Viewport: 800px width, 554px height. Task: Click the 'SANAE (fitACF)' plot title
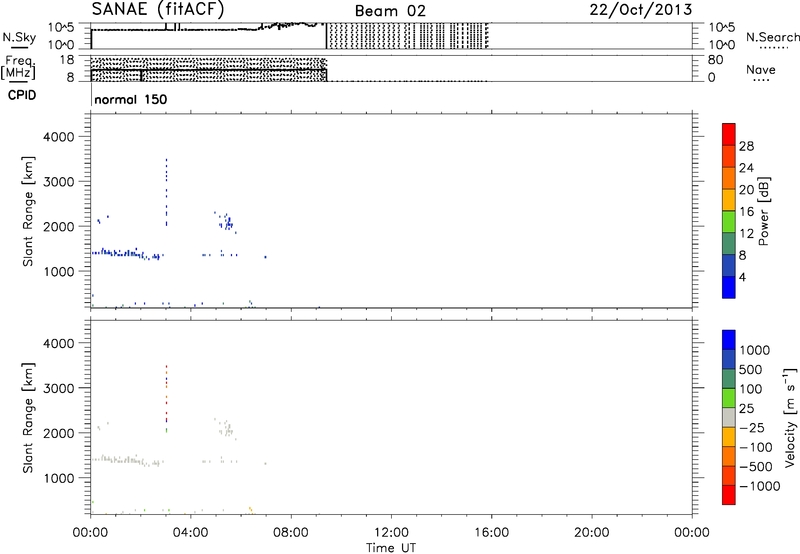[158, 9]
